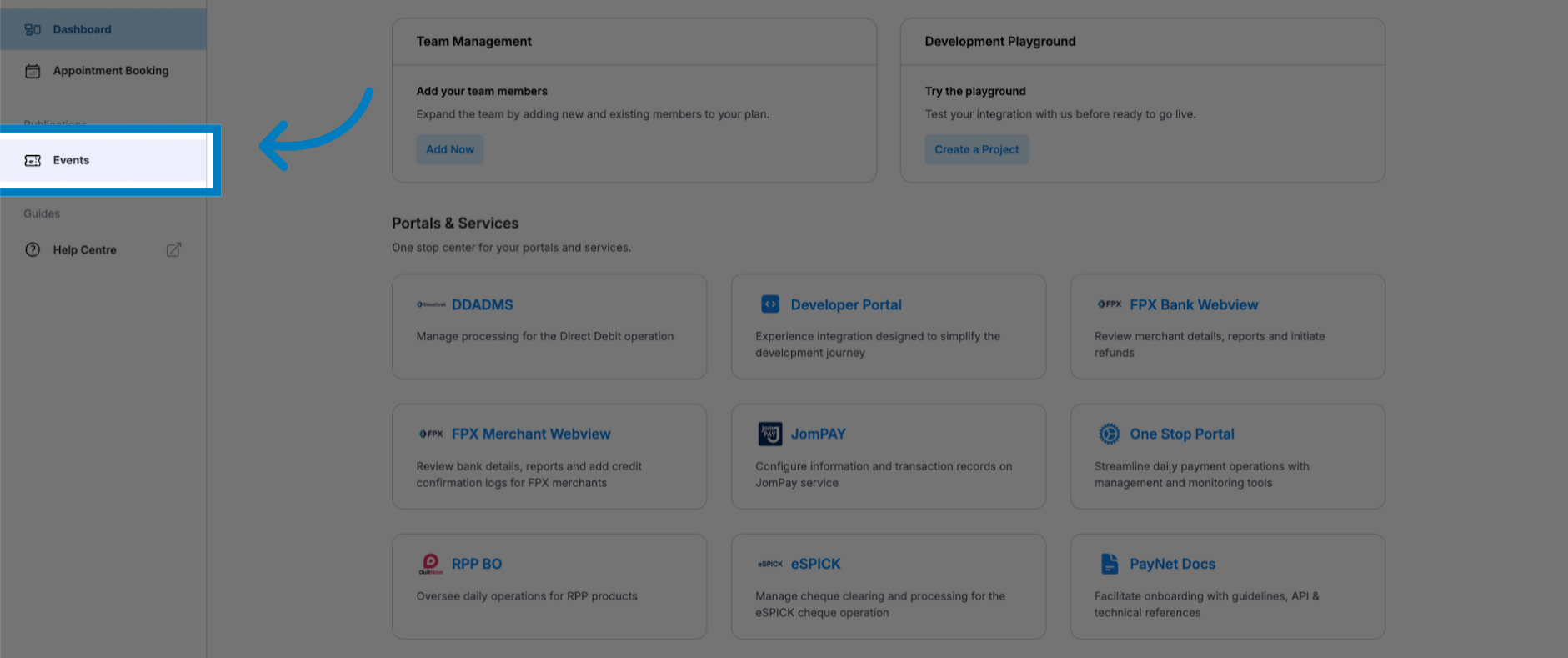1568x658 pixels.
Task: Click 'Review merchant details, reports' description
Action: 1210,344
